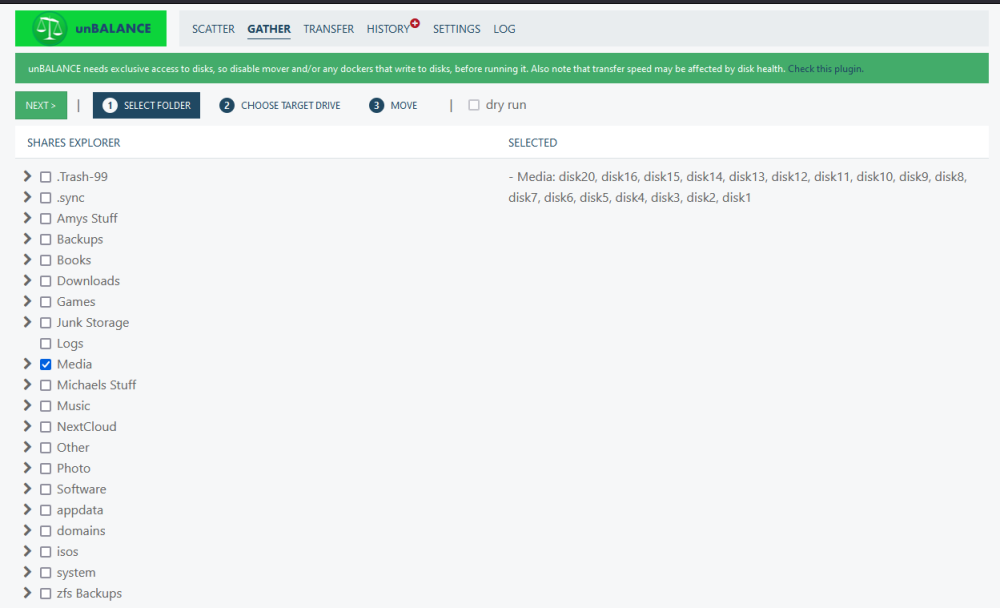Select the Games checkbox
This screenshot has height=608, width=1000.
point(45,302)
